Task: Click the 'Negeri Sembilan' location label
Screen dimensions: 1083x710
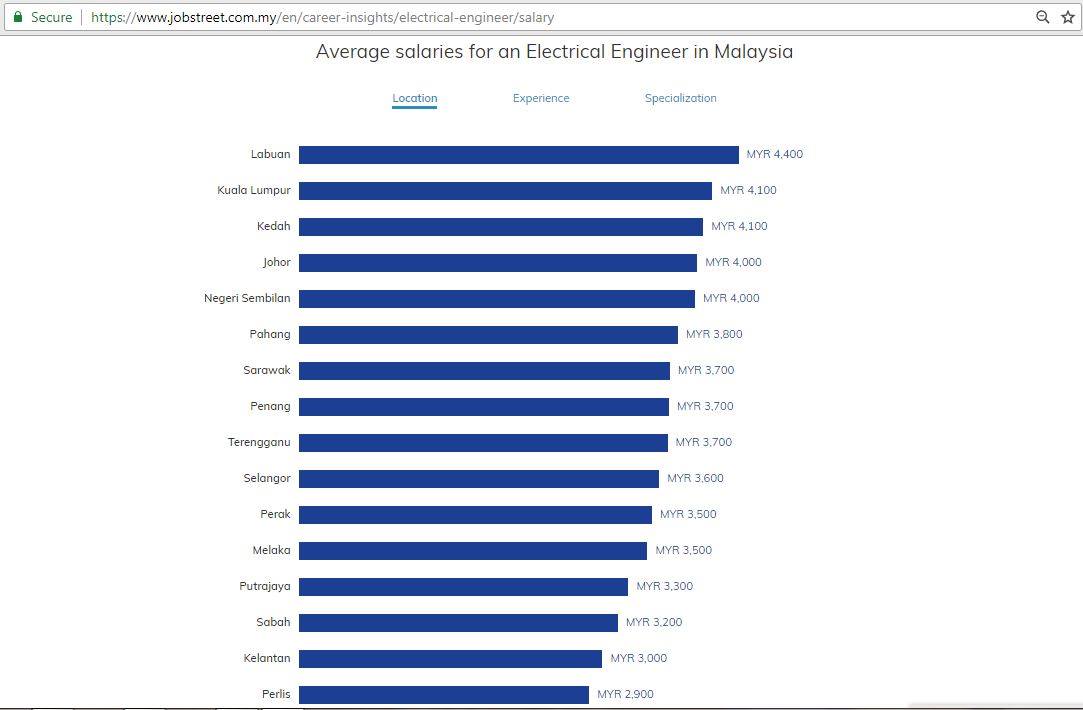Action: click(x=247, y=298)
